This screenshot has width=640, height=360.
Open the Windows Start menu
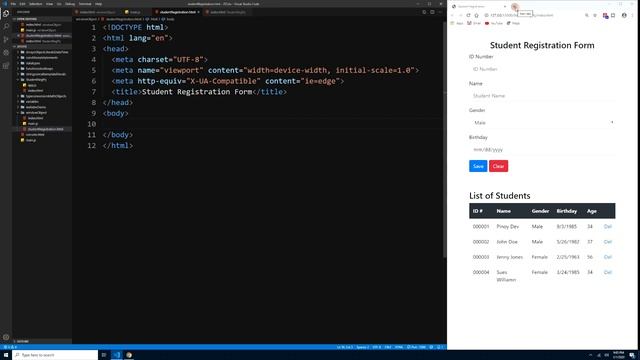[6, 355]
